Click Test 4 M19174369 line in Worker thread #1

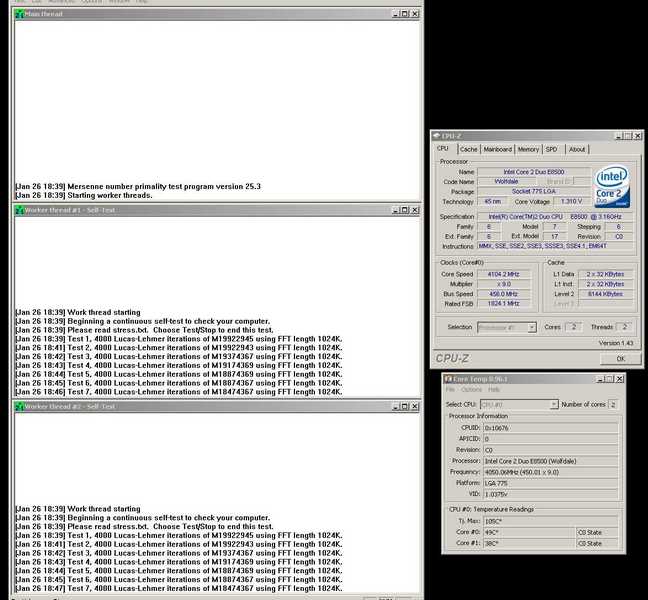click(x=179, y=365)
